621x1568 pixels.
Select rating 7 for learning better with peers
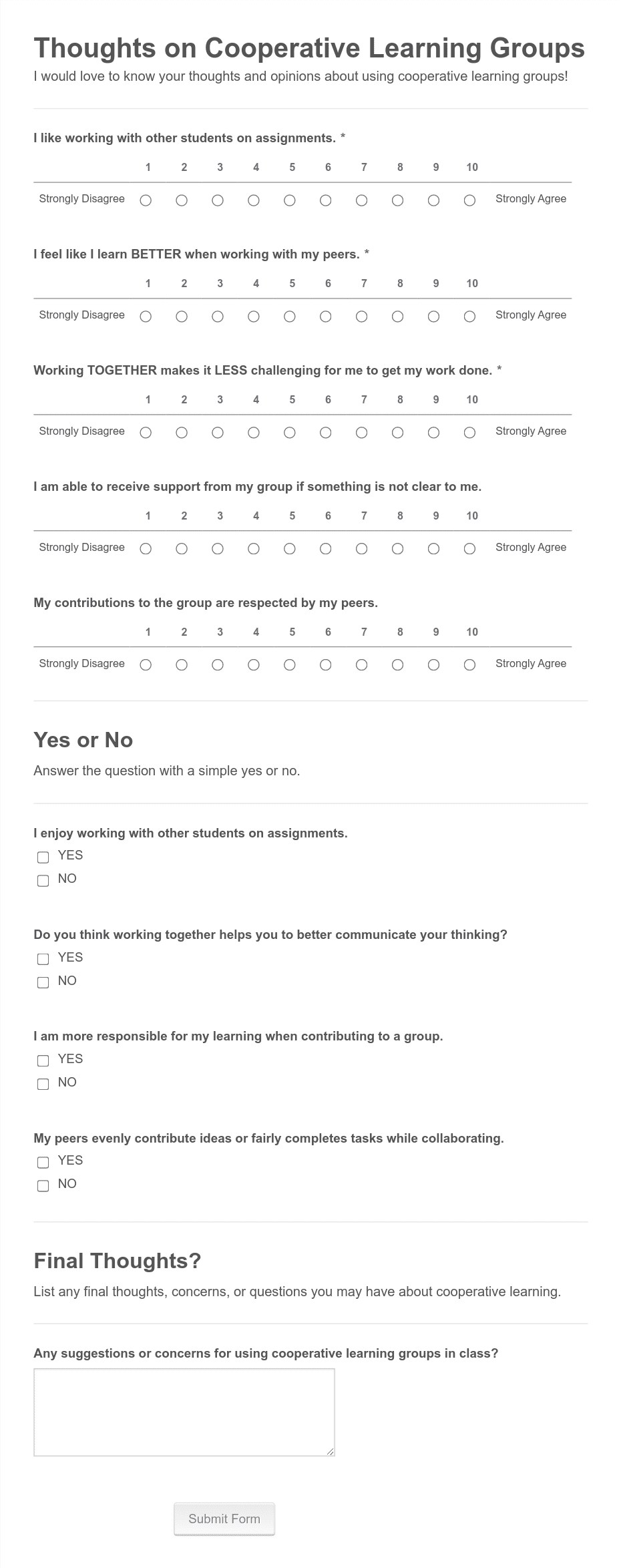pyautogui.click(x=361, y=315)
